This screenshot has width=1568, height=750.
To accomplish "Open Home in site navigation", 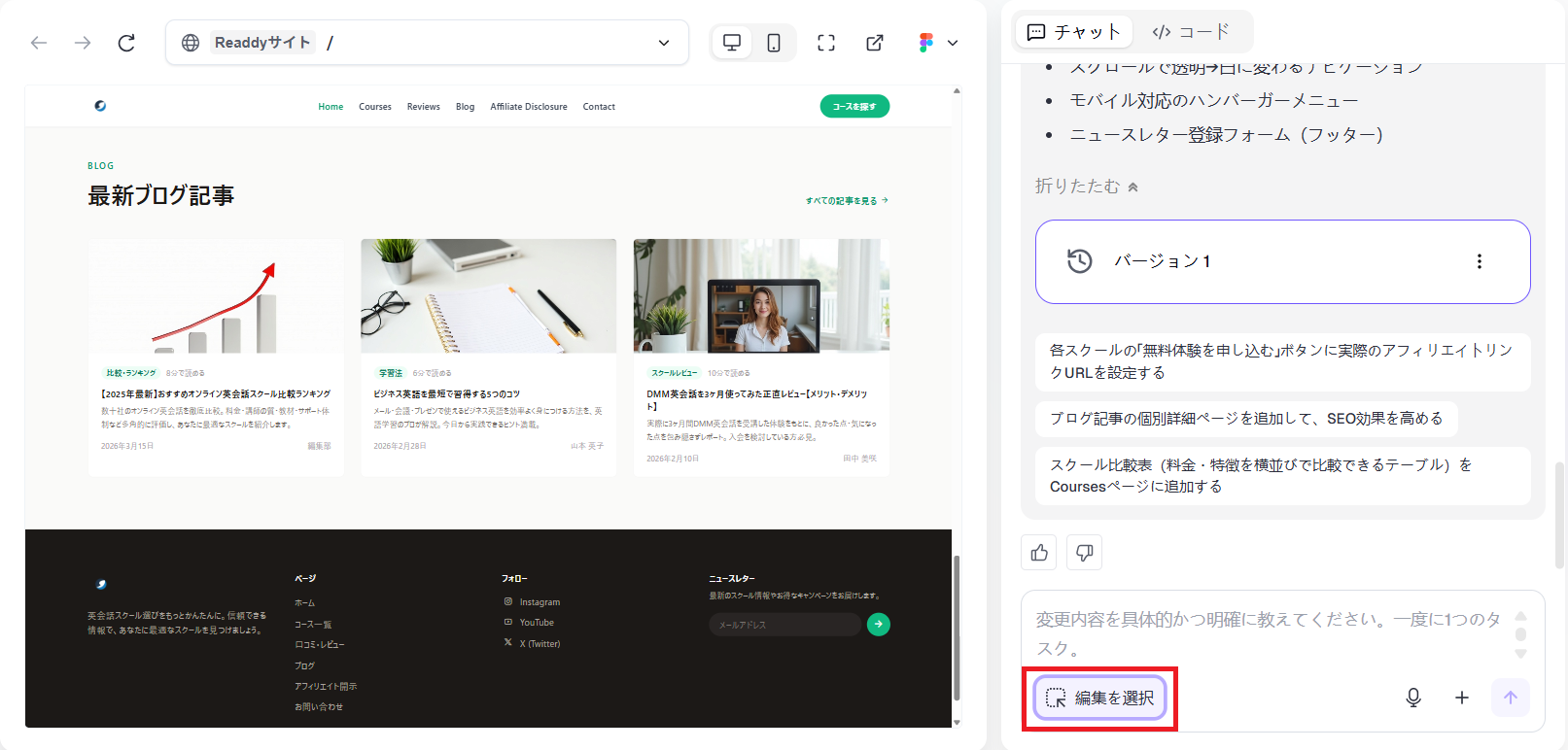I will tap(331, 107).
